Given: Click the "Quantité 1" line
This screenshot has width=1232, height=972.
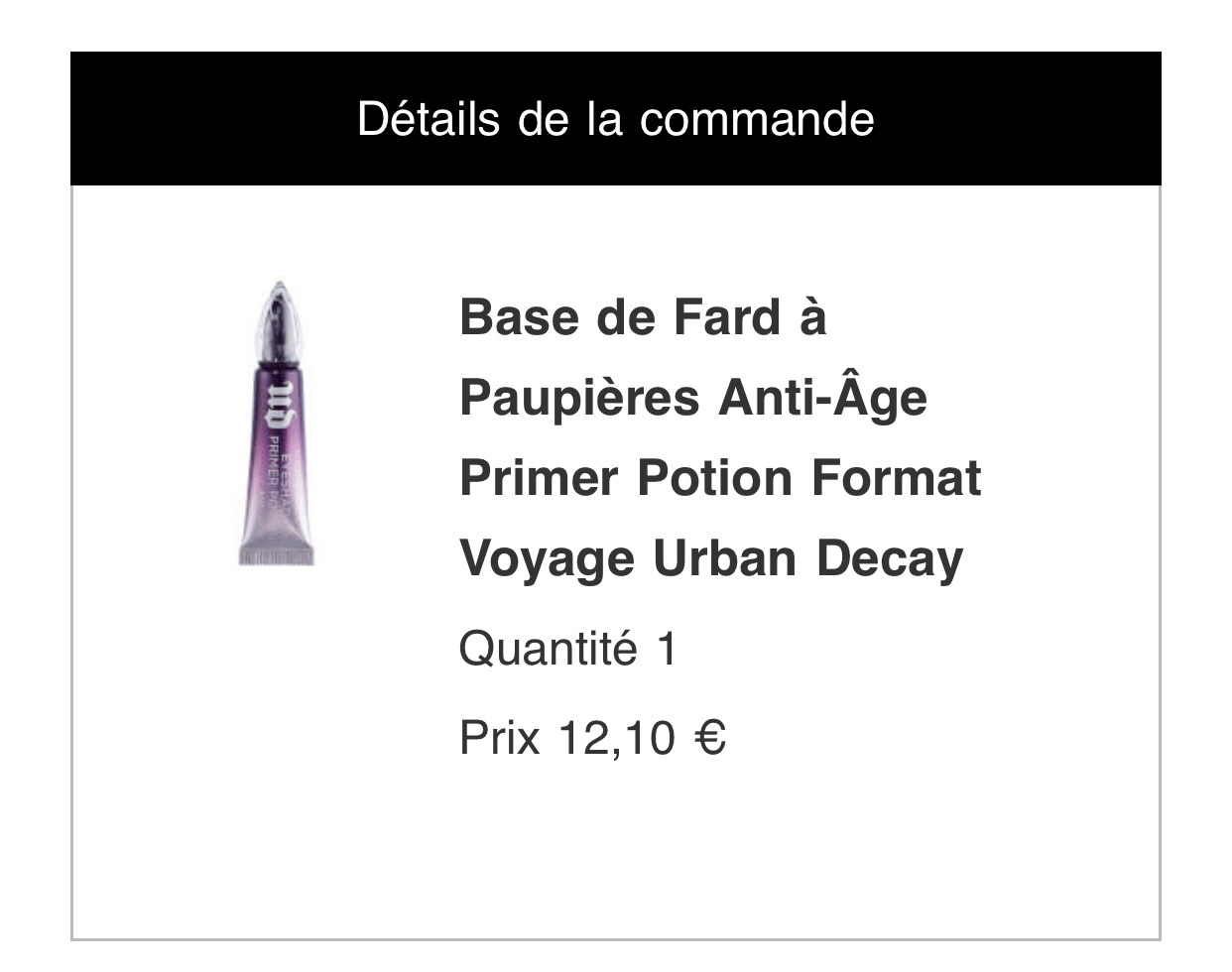Looking at the screenshot, I should [x=567, y=651].
